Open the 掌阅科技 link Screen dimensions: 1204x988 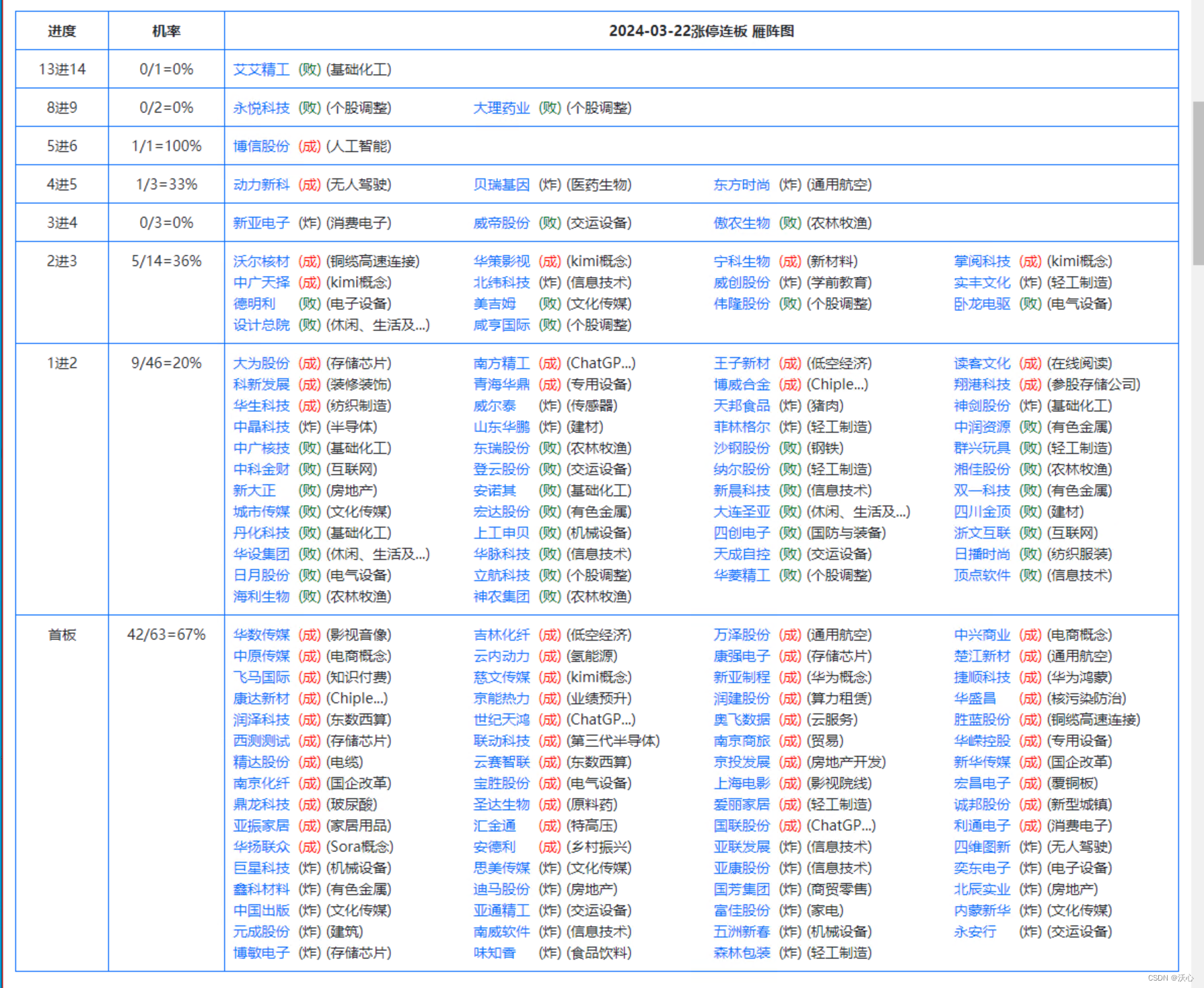click(x=982, y=261)
